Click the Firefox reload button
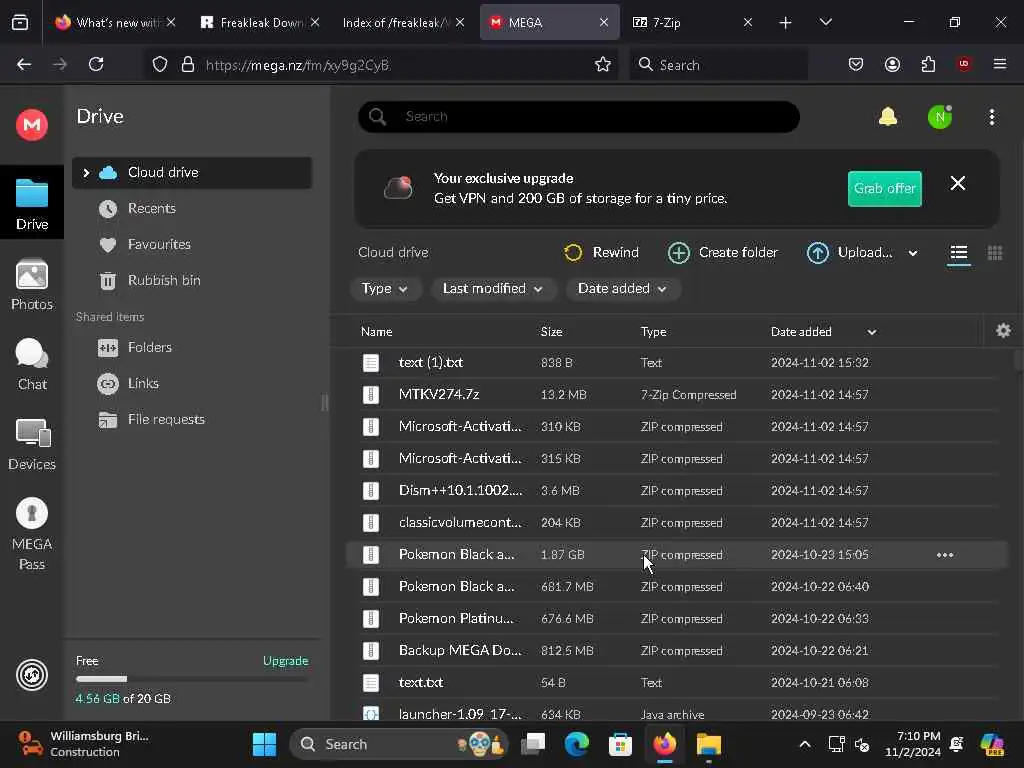Viewport: 1024px width, 768px height. point(96,64)
